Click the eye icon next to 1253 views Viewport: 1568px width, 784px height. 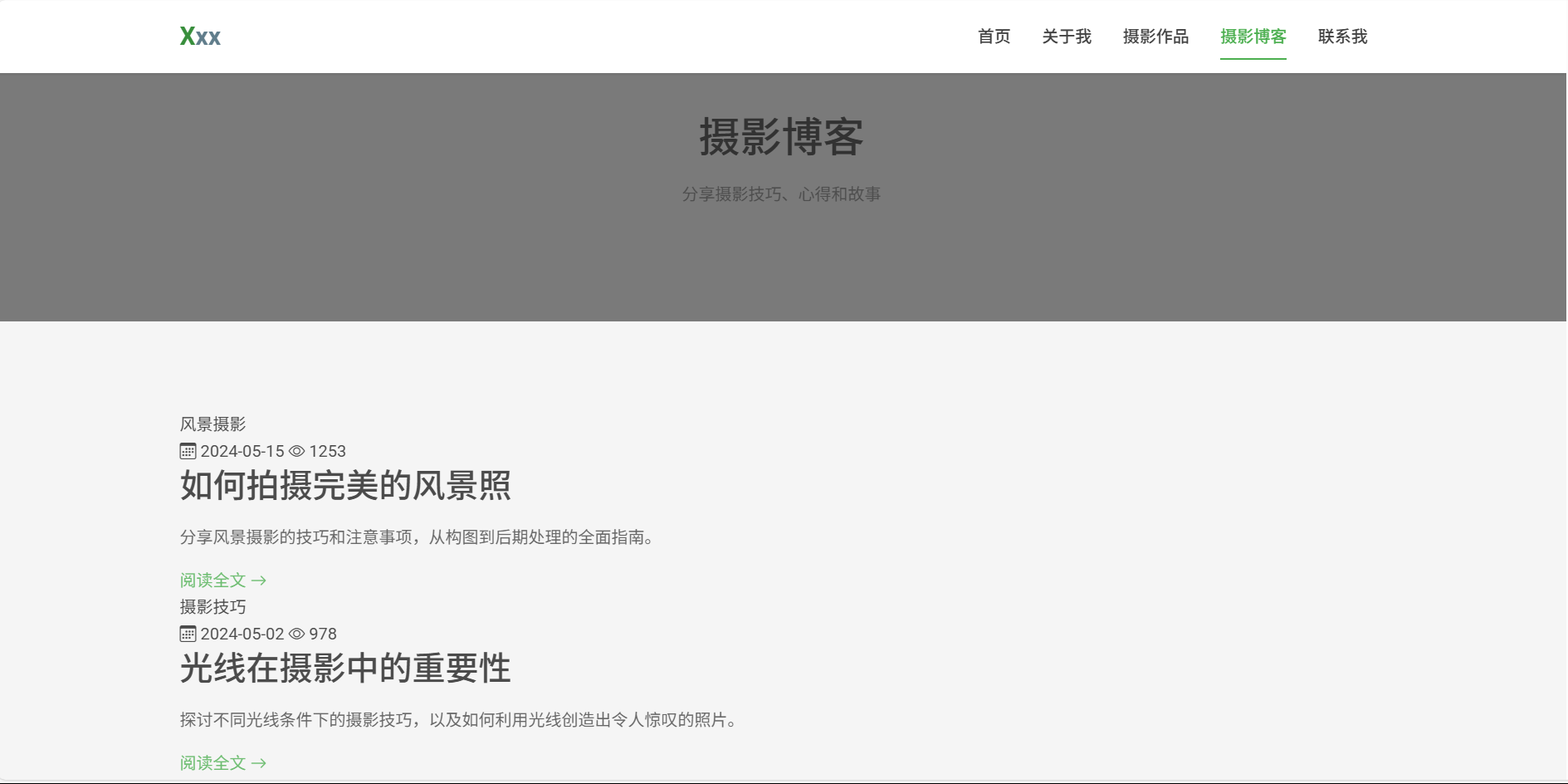[296, 451]
